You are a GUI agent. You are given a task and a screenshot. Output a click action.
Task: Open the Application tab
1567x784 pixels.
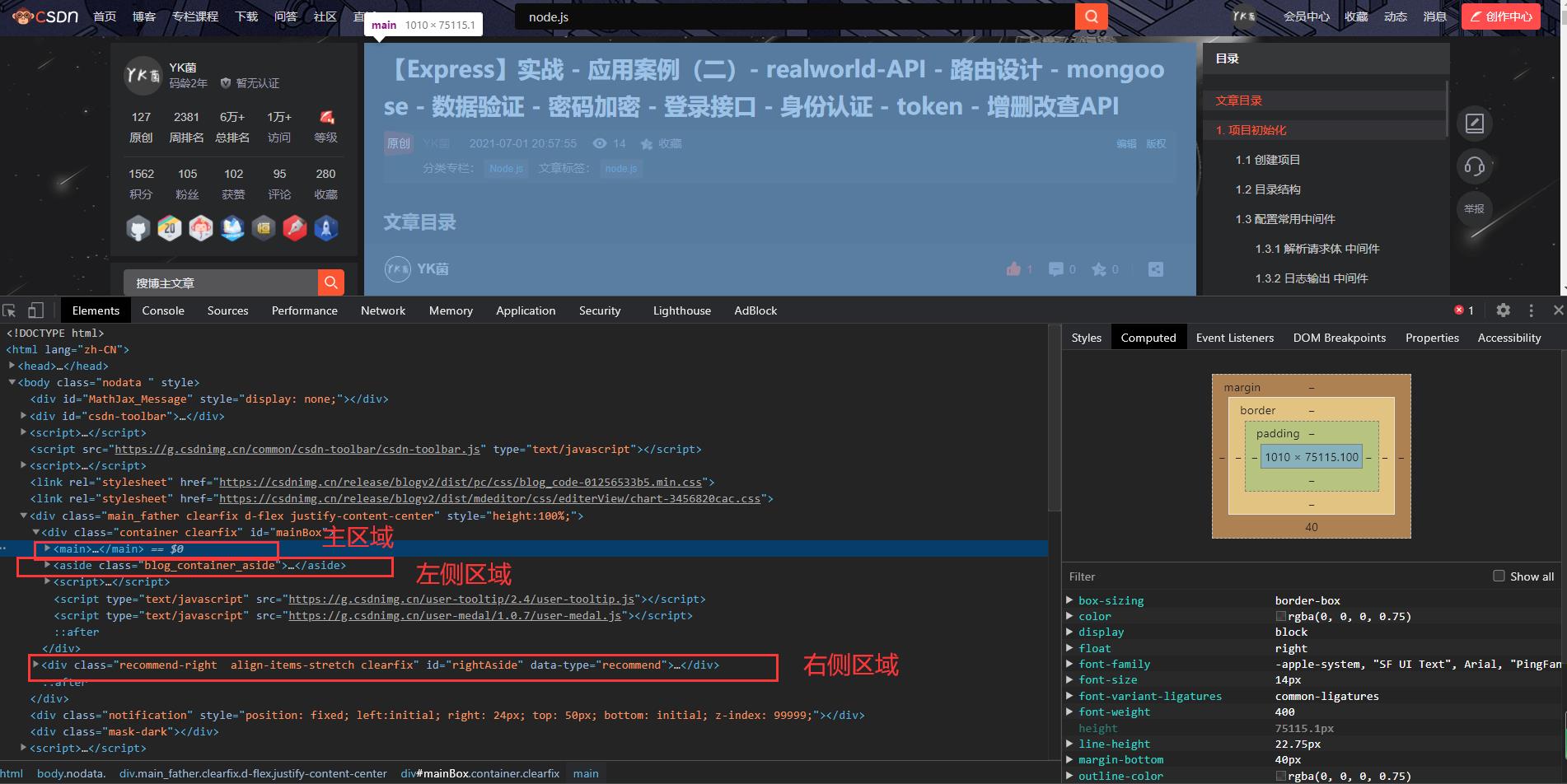(x=526, y=310)
